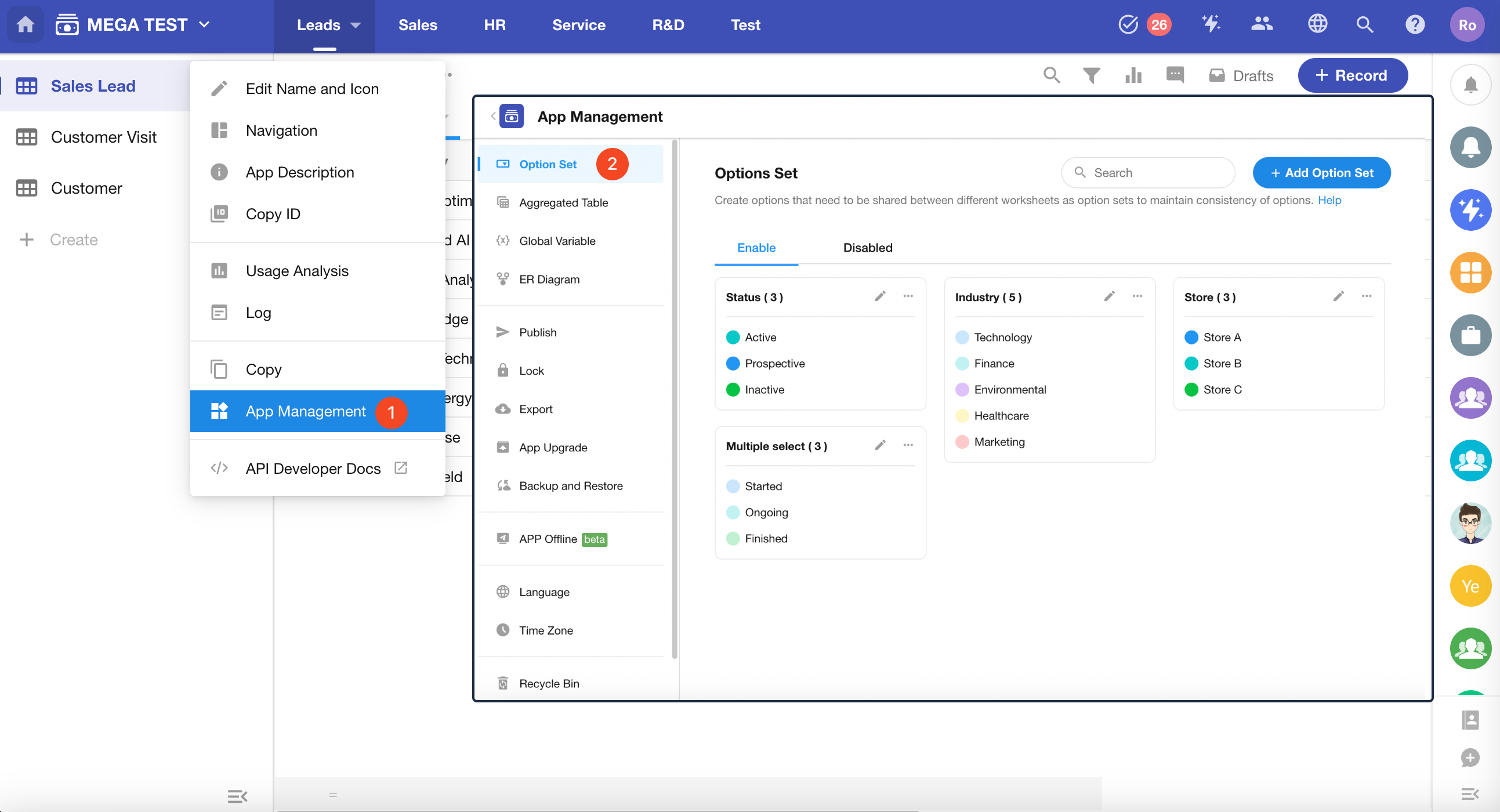Open the statistics chart icon
Screen dimensions: 1500x812
(x=1133, y=75)
